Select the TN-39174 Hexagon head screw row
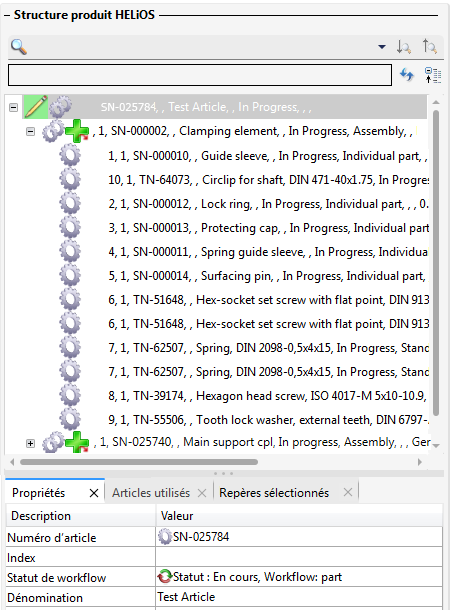 (x=268, y=396)
